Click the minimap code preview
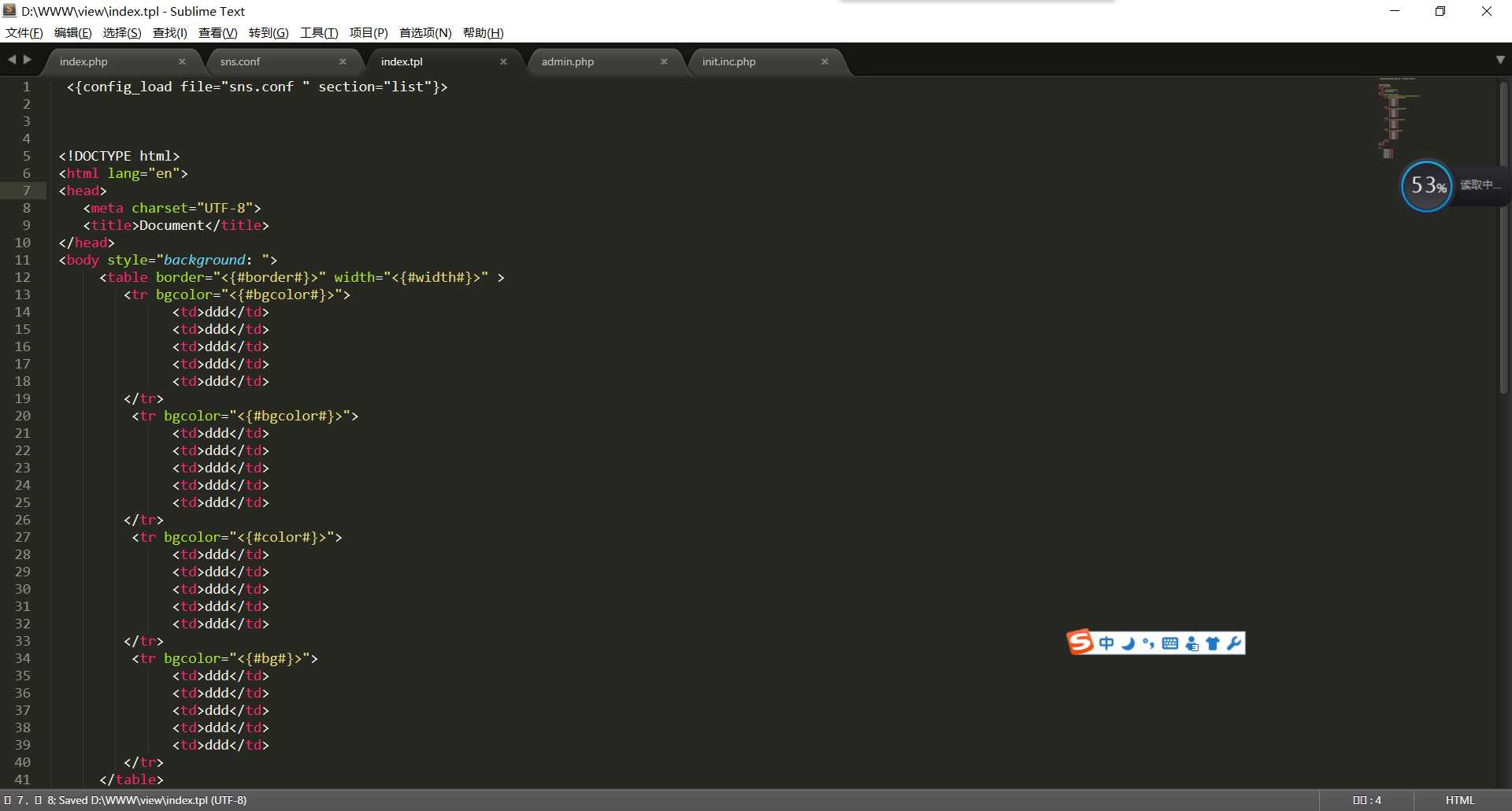This screenshot has height=811, width=1512. (x=1397, y=117)
